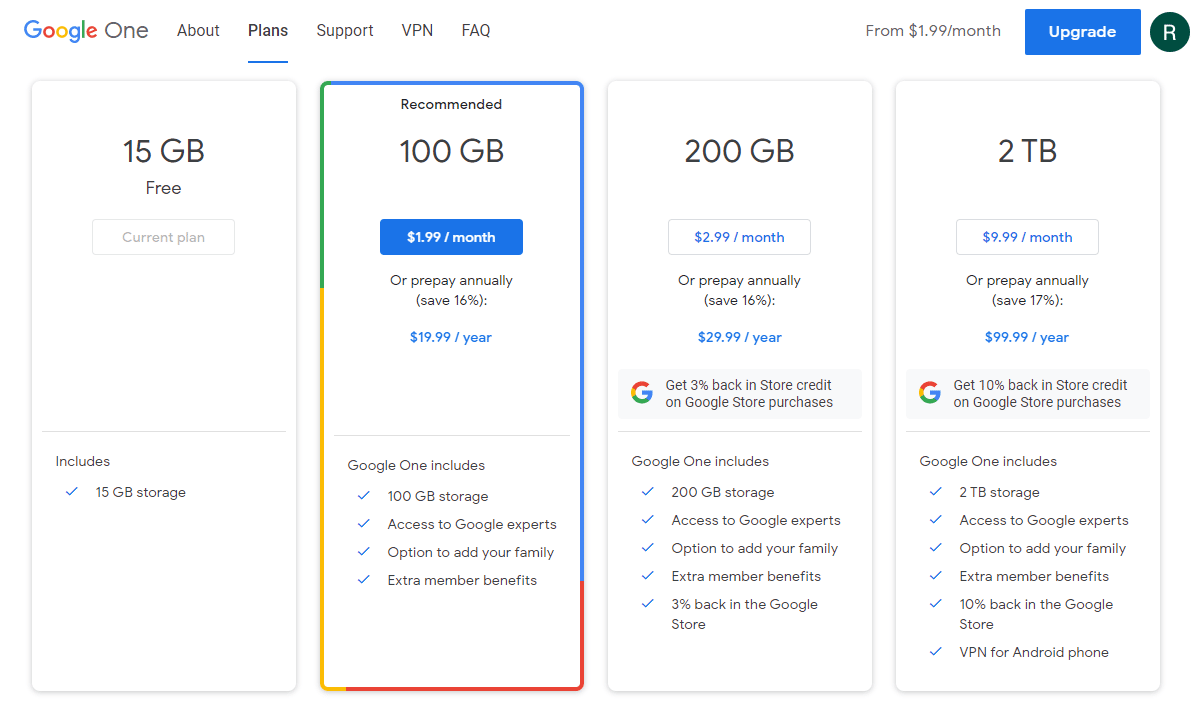The width and height of the screenshot is (1191, 704).
Task: Click the checkmark beside 15 GB storage
Action: [73, 492]
